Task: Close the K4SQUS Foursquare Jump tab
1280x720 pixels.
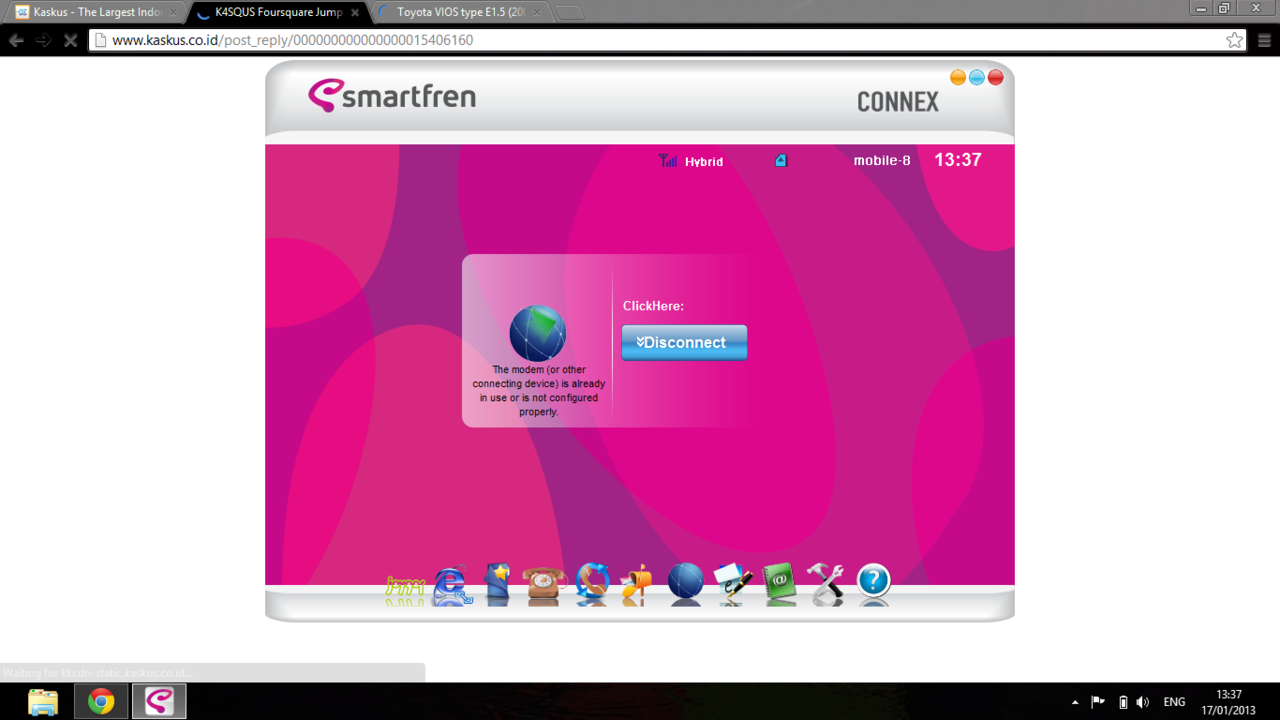Action: coord(355,12)
